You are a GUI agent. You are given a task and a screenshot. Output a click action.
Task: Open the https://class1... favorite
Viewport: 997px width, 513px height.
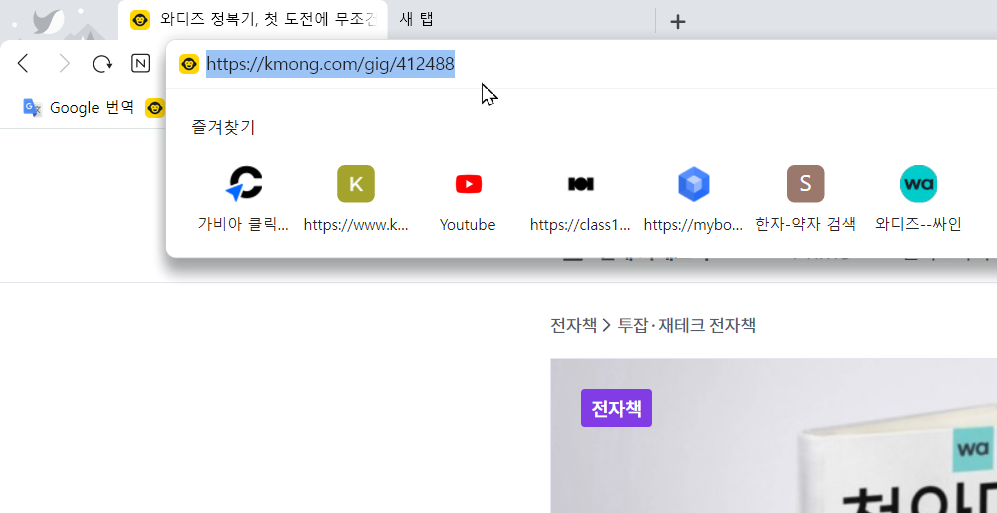580,200
